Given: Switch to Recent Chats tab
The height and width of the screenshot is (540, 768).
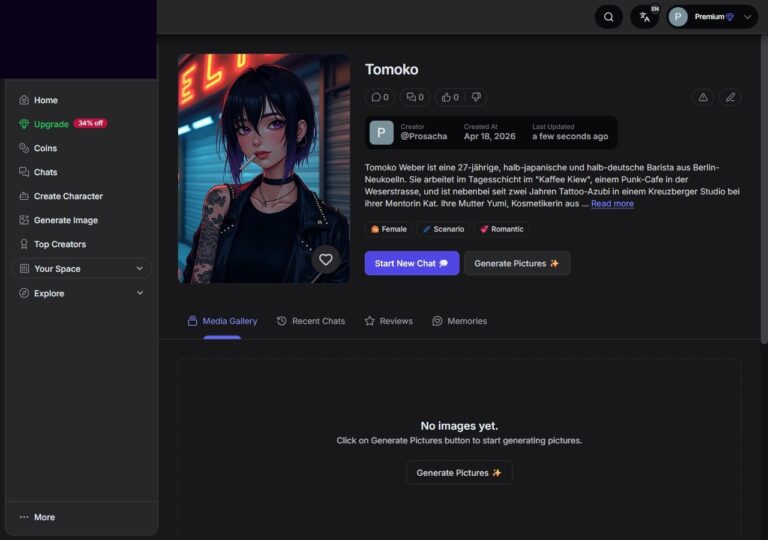Looking at the screenshot, I should coord(311,321).
